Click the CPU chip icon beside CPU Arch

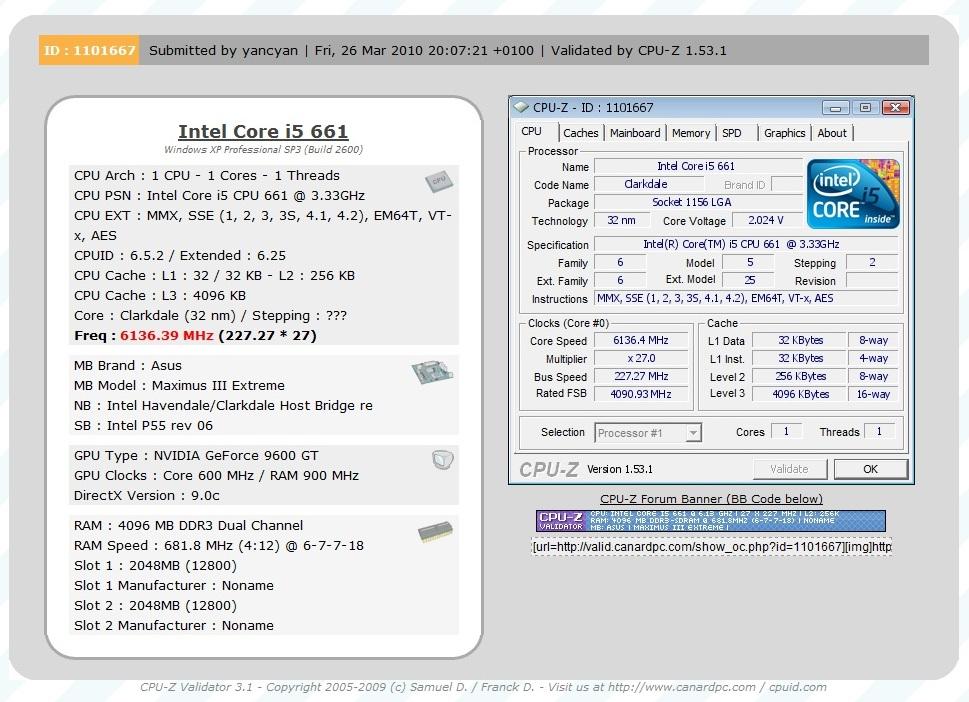click(439, 181)
